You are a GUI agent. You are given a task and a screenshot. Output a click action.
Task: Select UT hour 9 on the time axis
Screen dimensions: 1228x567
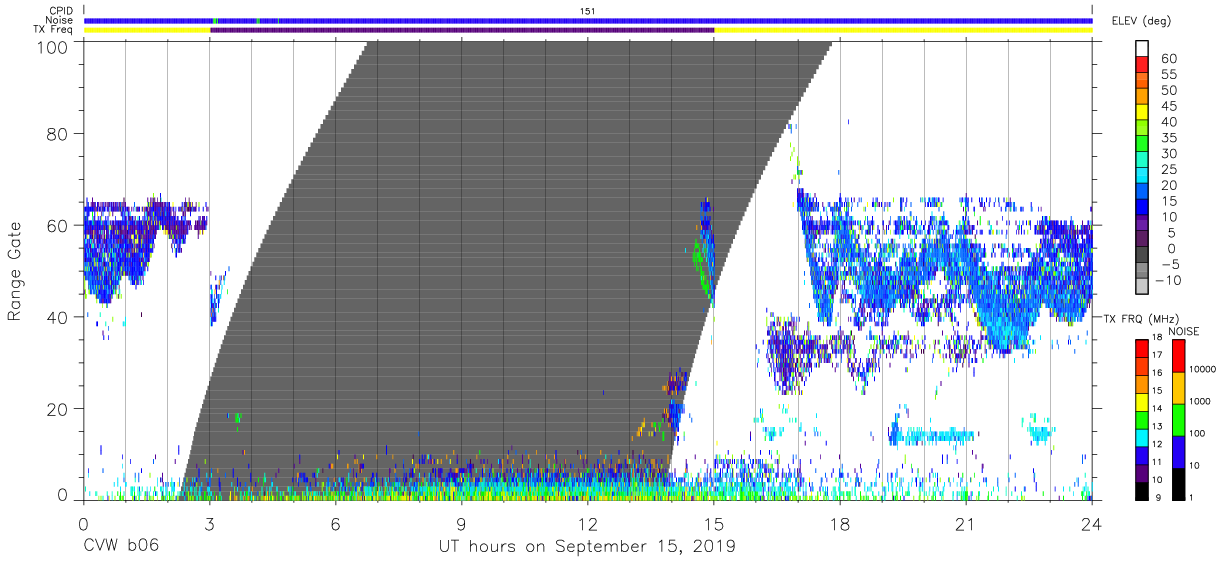[x=461, y=524]
